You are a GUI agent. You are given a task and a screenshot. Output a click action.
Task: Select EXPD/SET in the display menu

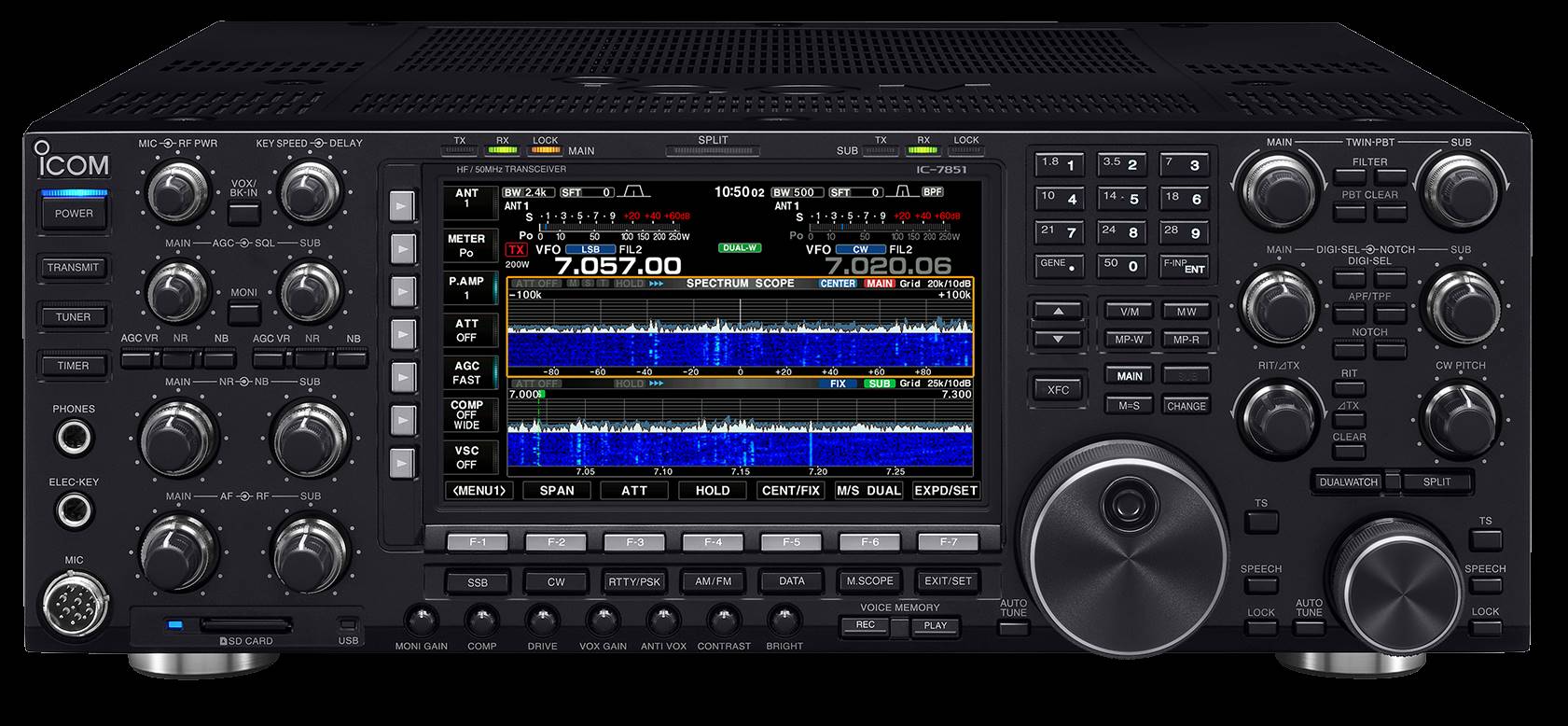click(x=946, y=490)
